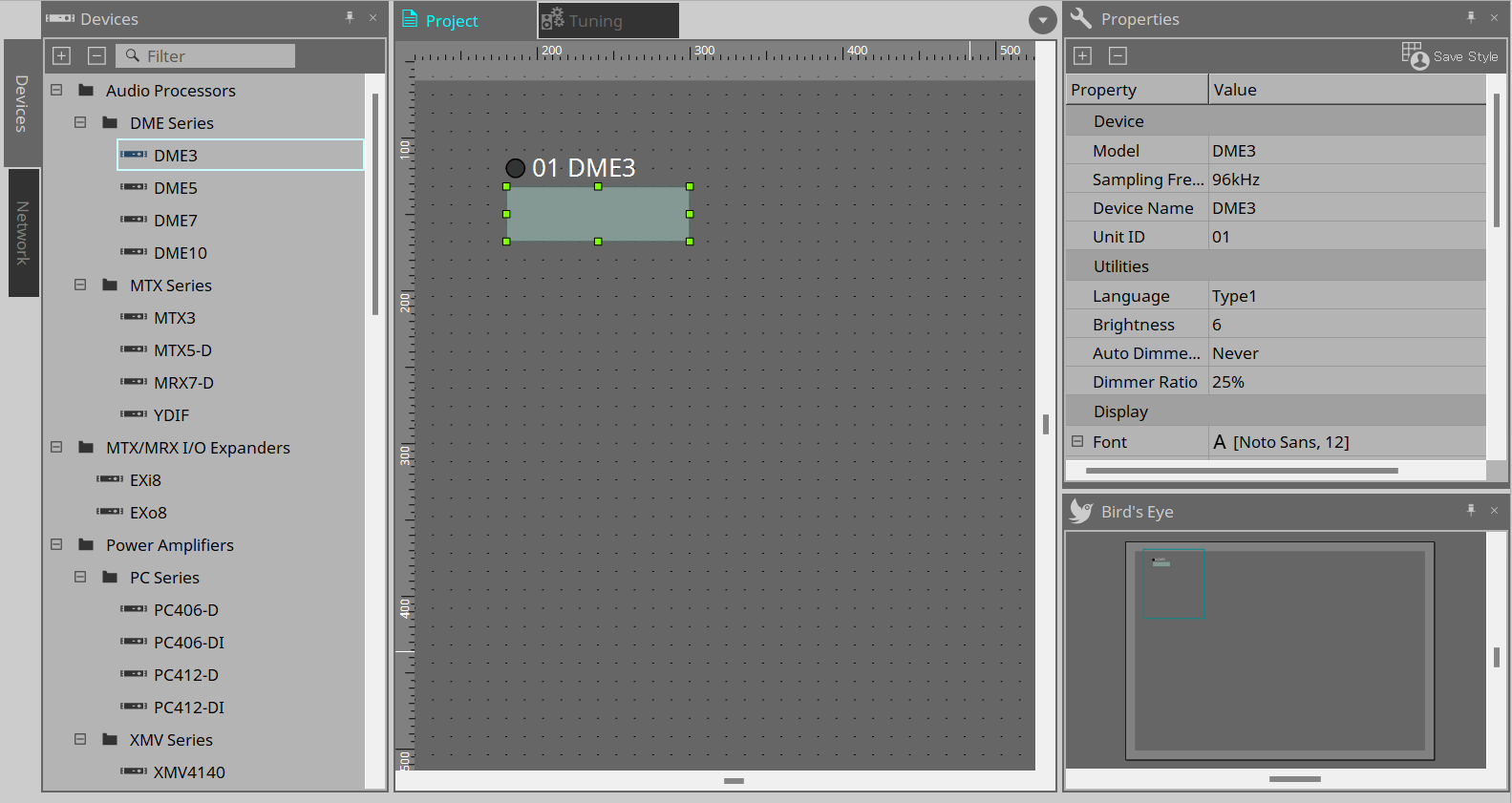This screenshot has width=1512, height=803.
Task: Select the MTX3 device
Action: [175, 318]
